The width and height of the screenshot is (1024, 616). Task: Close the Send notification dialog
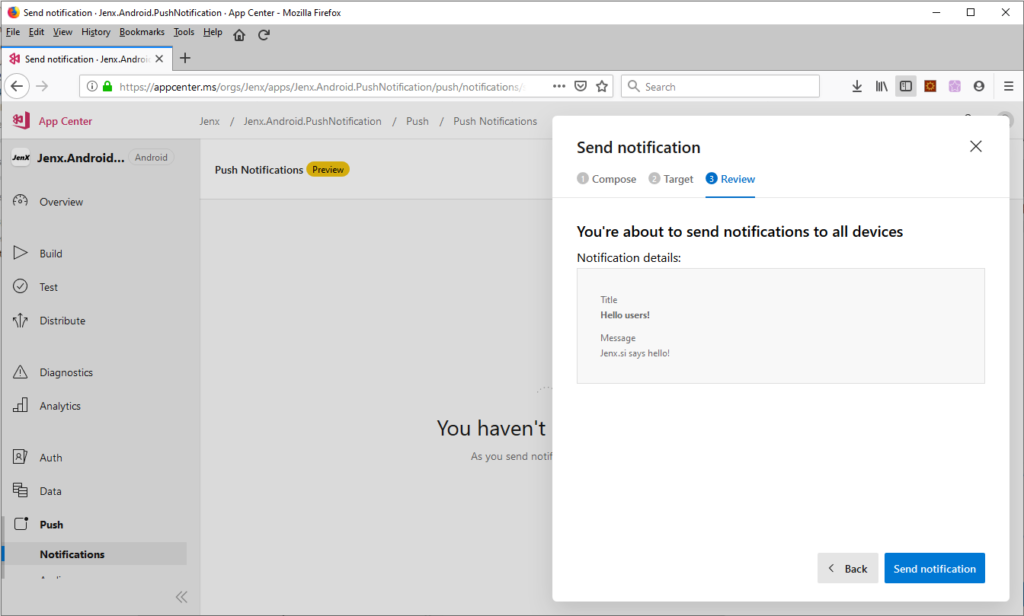pos(976,146)
